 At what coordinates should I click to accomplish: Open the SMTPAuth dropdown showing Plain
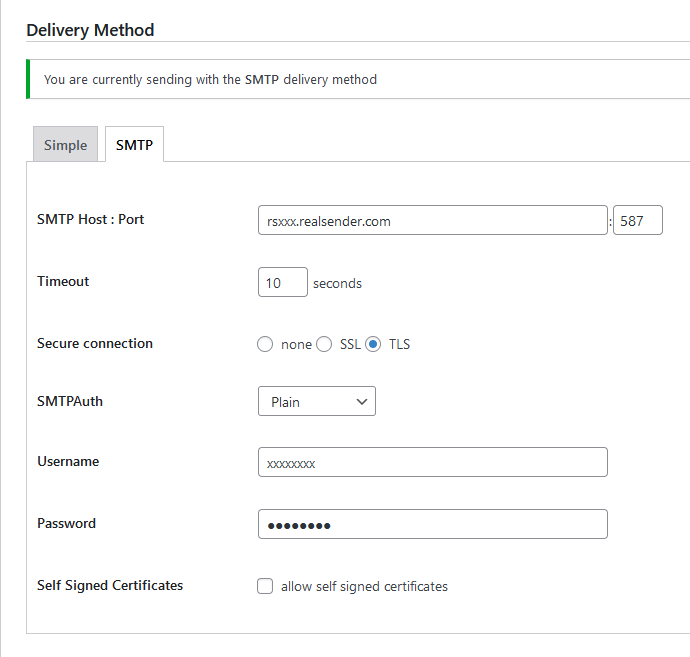tap(316, 402)
